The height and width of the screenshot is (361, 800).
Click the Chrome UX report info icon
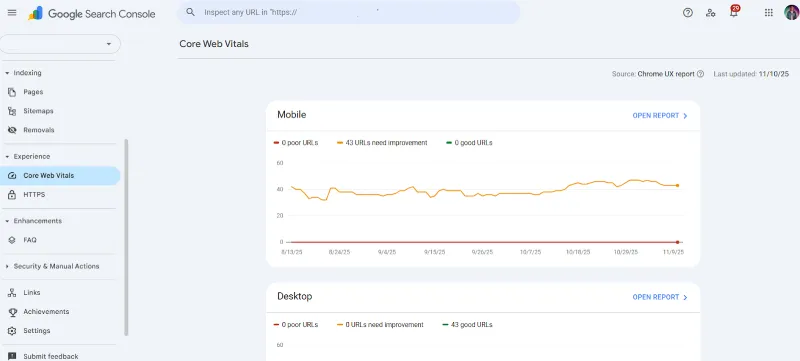pos(700,74)
